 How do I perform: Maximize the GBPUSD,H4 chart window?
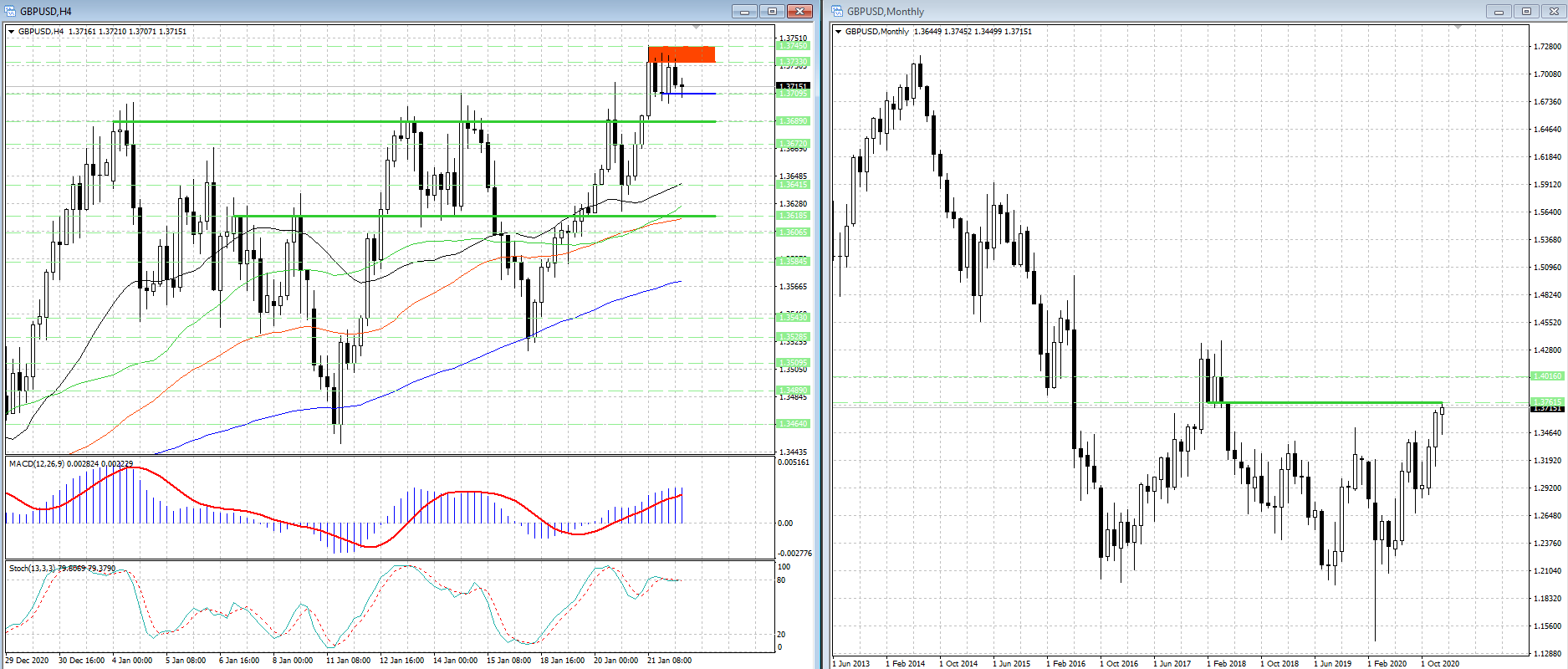click(772, 11)
